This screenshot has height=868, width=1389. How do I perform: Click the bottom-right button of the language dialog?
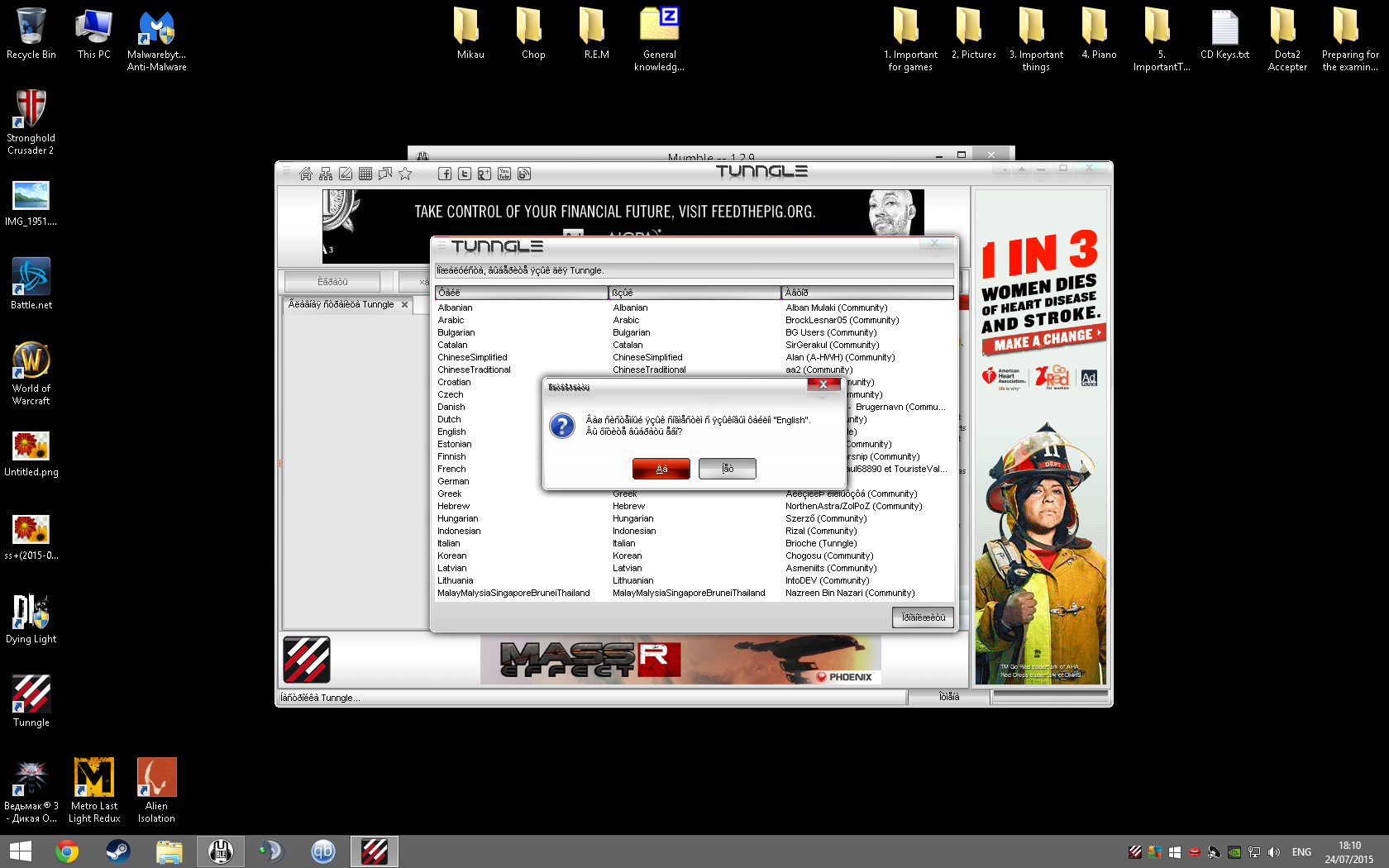(x=924, y=618)
